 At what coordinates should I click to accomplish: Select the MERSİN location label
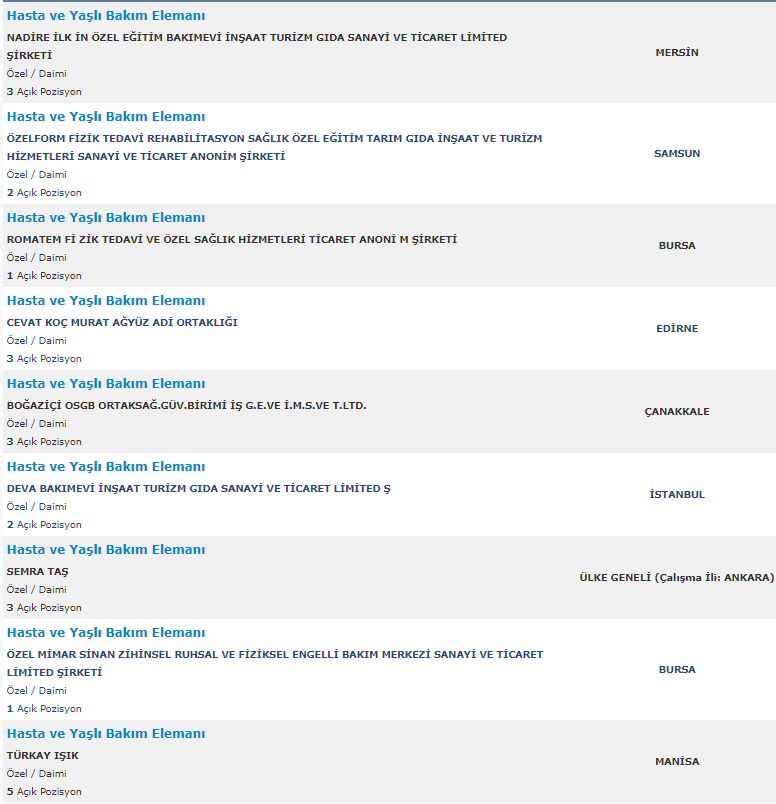point(677,53)
